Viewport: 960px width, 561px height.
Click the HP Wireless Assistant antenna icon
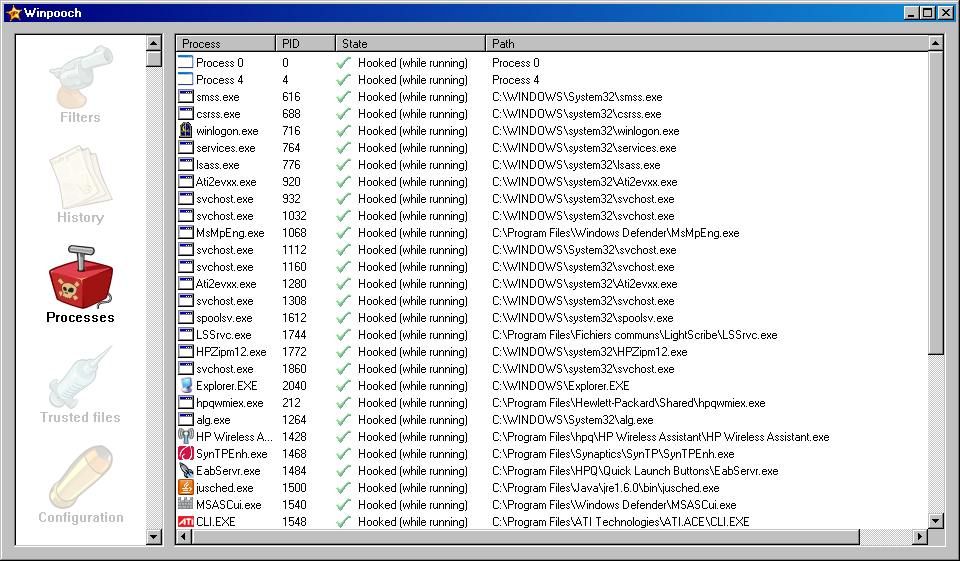click(x=186, y=436)
